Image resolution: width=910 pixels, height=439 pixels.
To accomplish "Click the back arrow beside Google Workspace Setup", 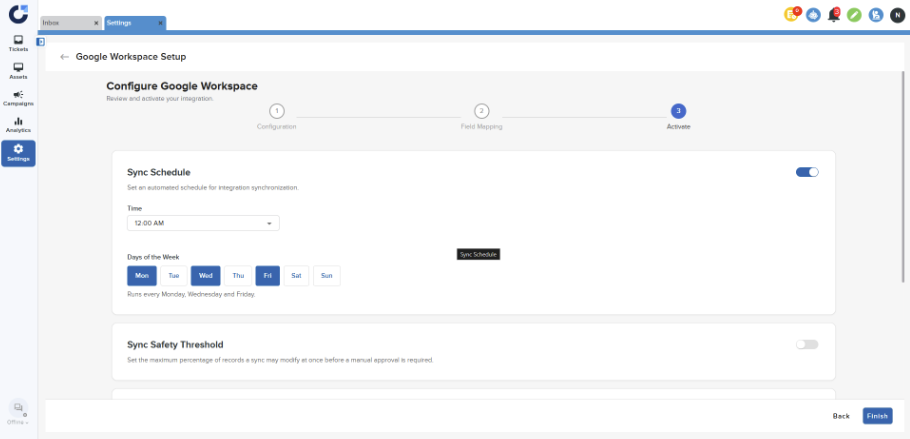I will (x=65, y=57).
